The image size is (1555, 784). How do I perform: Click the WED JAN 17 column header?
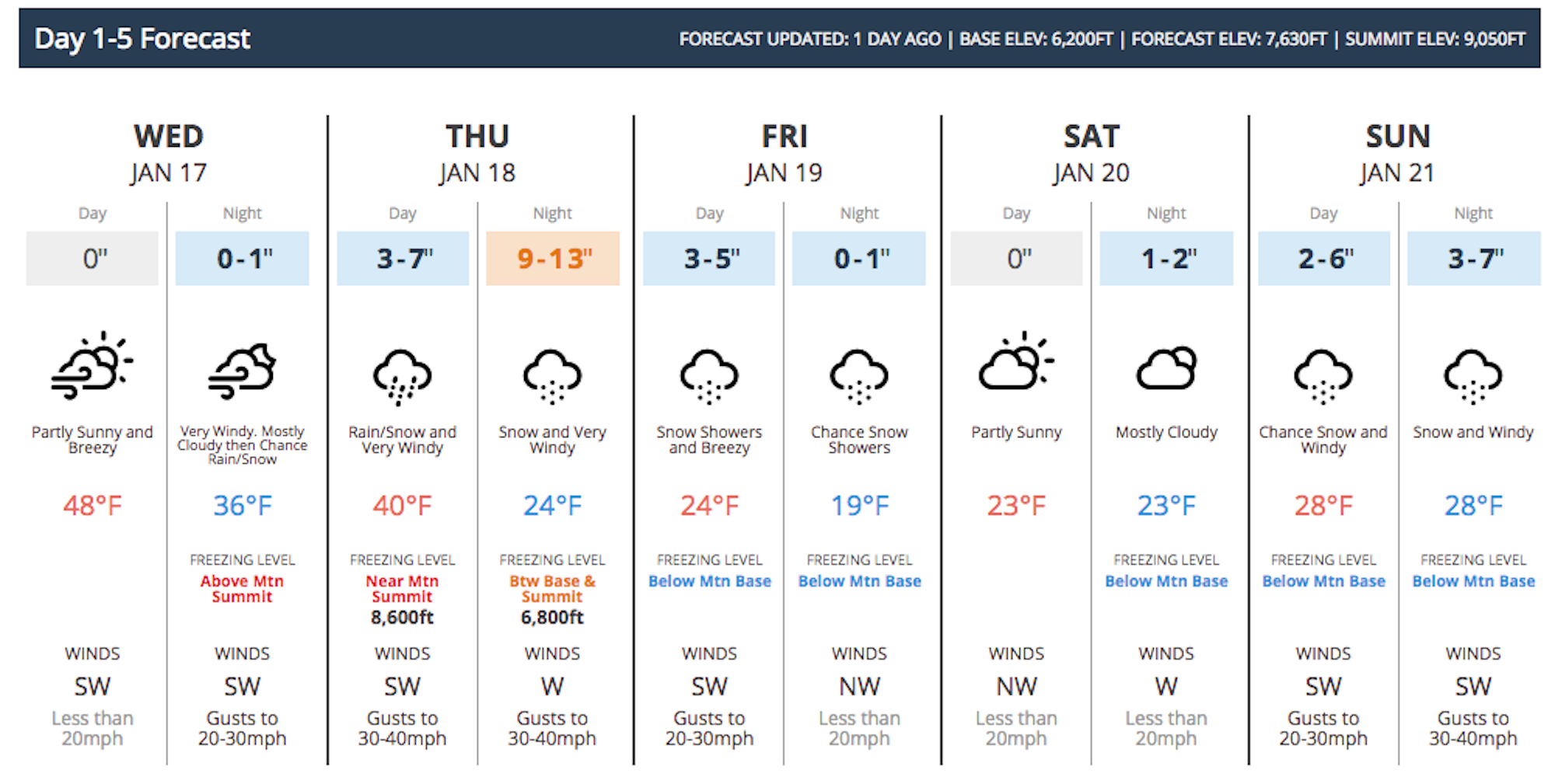tap(169, 154)
